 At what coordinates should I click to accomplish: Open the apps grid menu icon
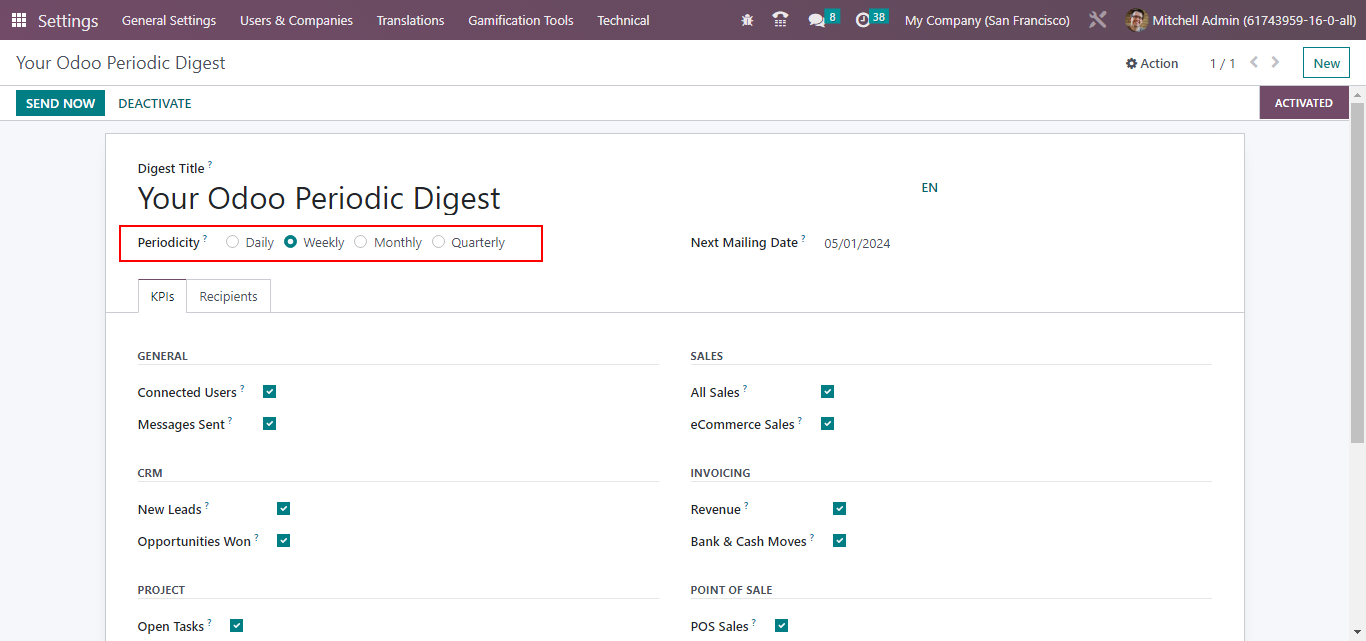point(19,20)
